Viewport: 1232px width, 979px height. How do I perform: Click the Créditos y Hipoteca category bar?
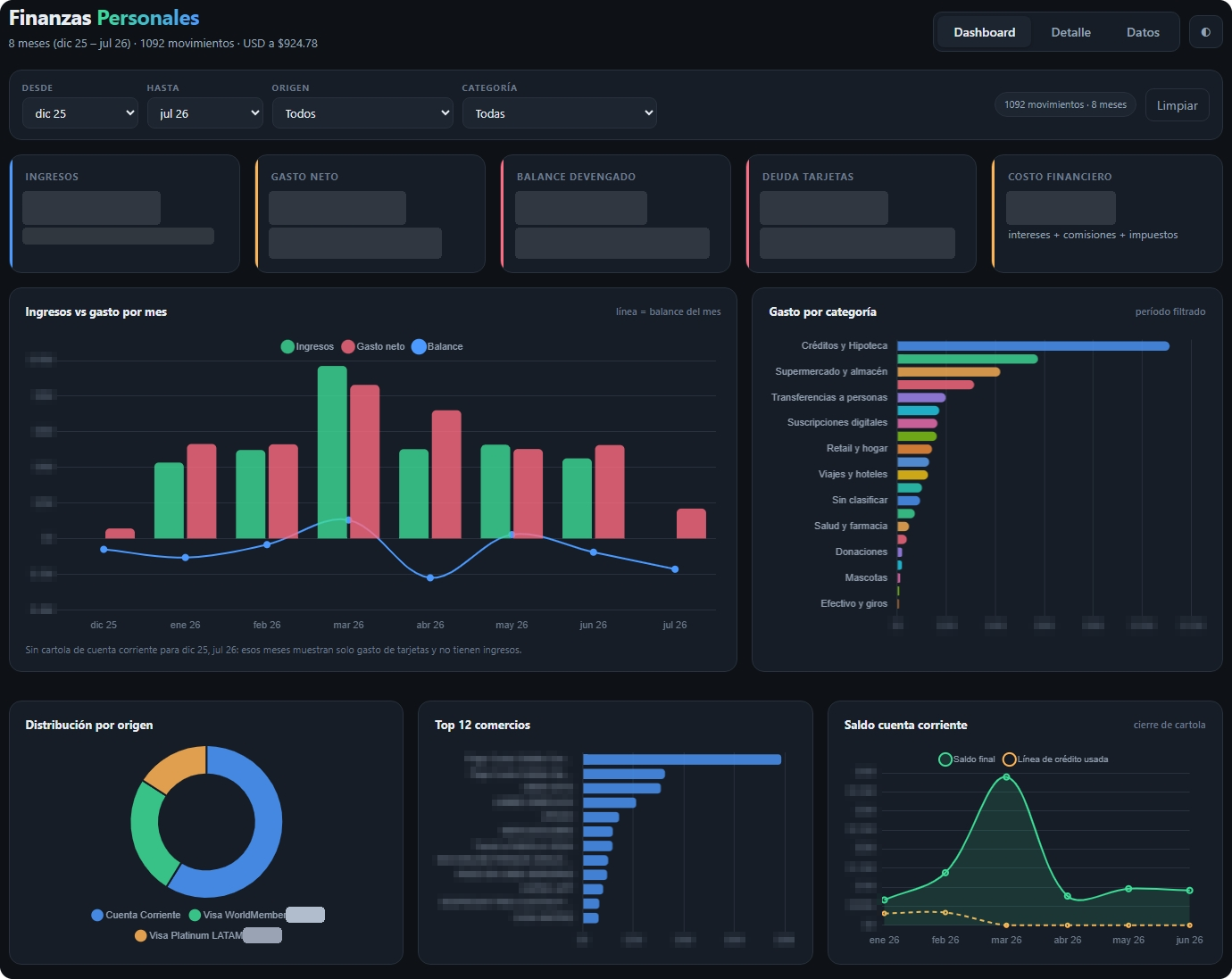click(x=1033, y=346)
